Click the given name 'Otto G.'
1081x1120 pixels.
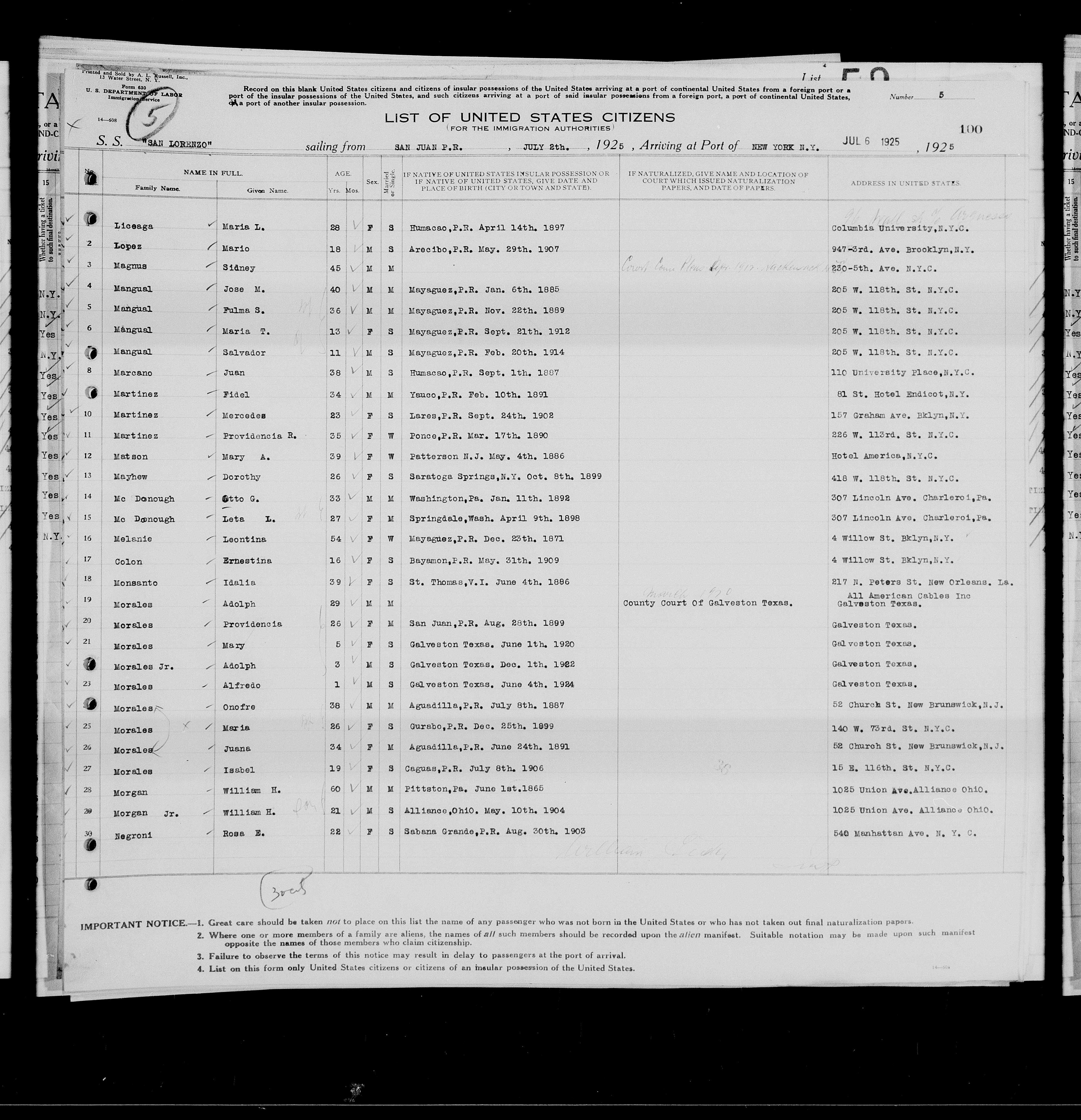(x=241, y=499)
